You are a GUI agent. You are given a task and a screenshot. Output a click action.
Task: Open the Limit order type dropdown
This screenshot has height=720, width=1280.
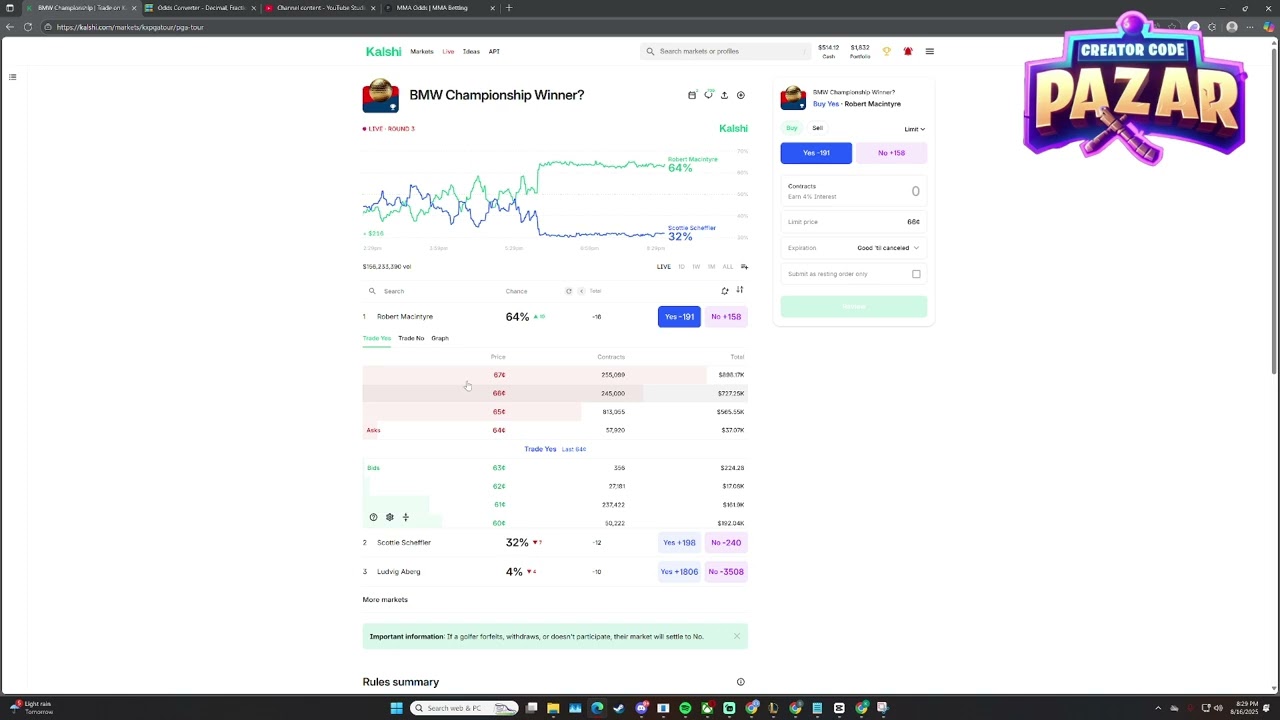pos(914,129)
